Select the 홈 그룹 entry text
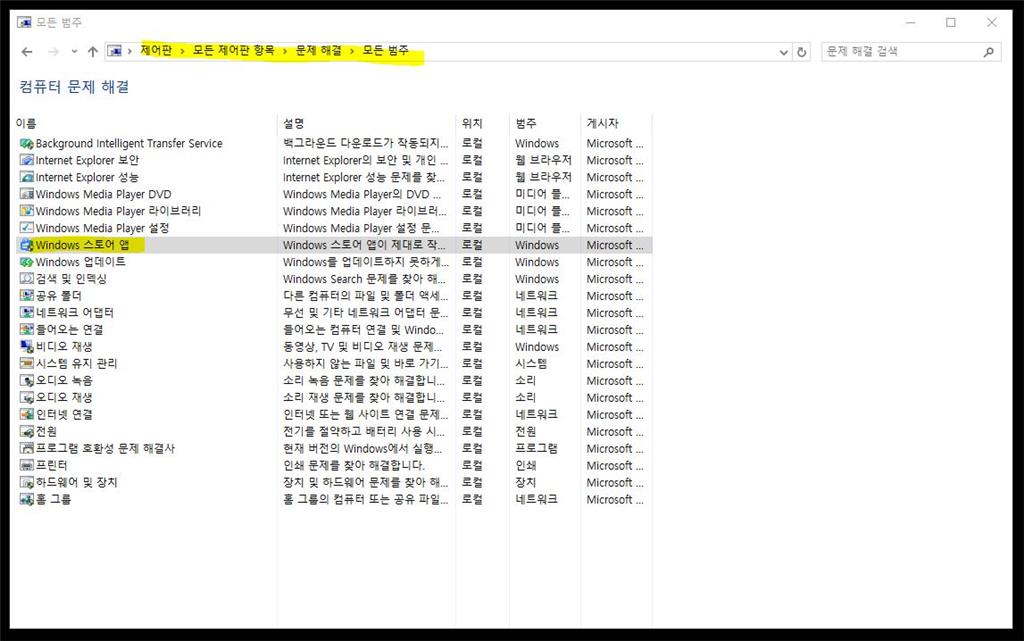Image resolution: width=1024 pixels, height=641 pixels. pyautogui.click(x=54, y=500)
